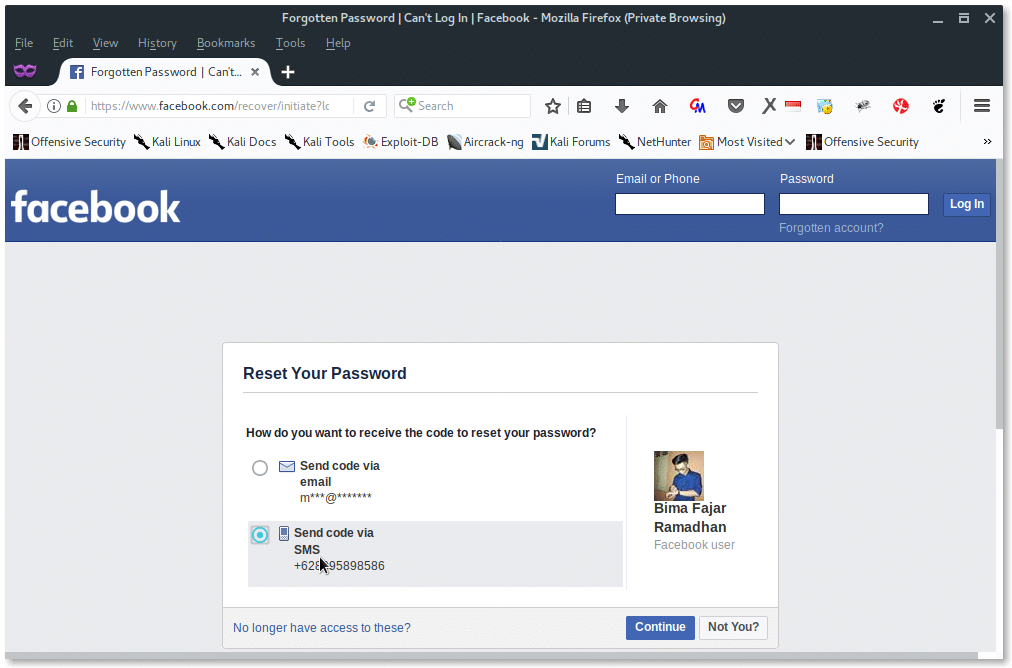Open the Pocket toolbar icon

pos(736,106)
